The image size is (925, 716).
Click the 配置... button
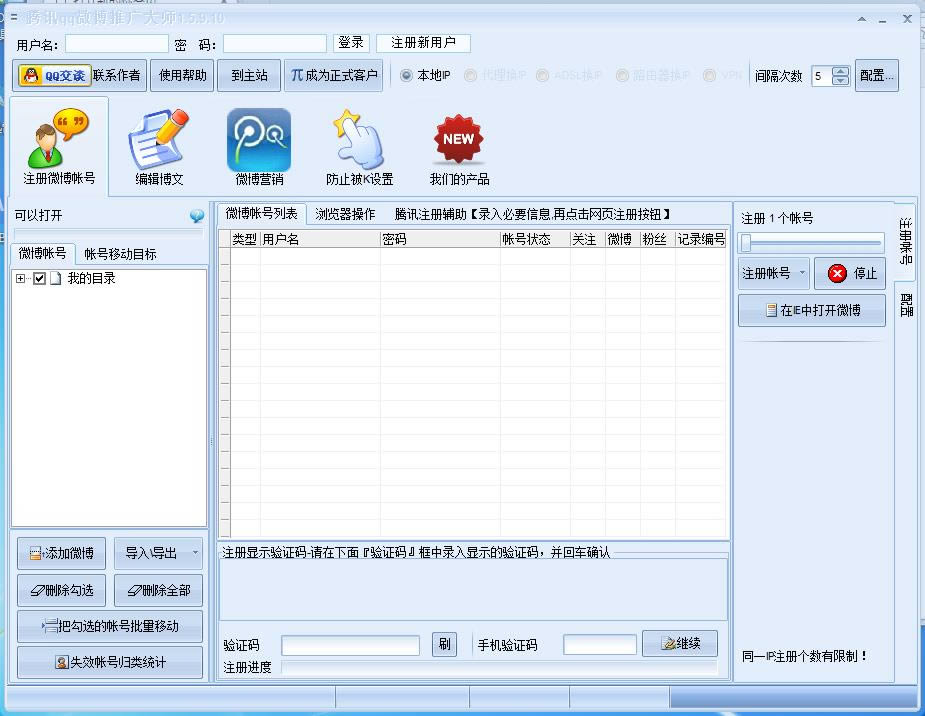pos(877,75)
